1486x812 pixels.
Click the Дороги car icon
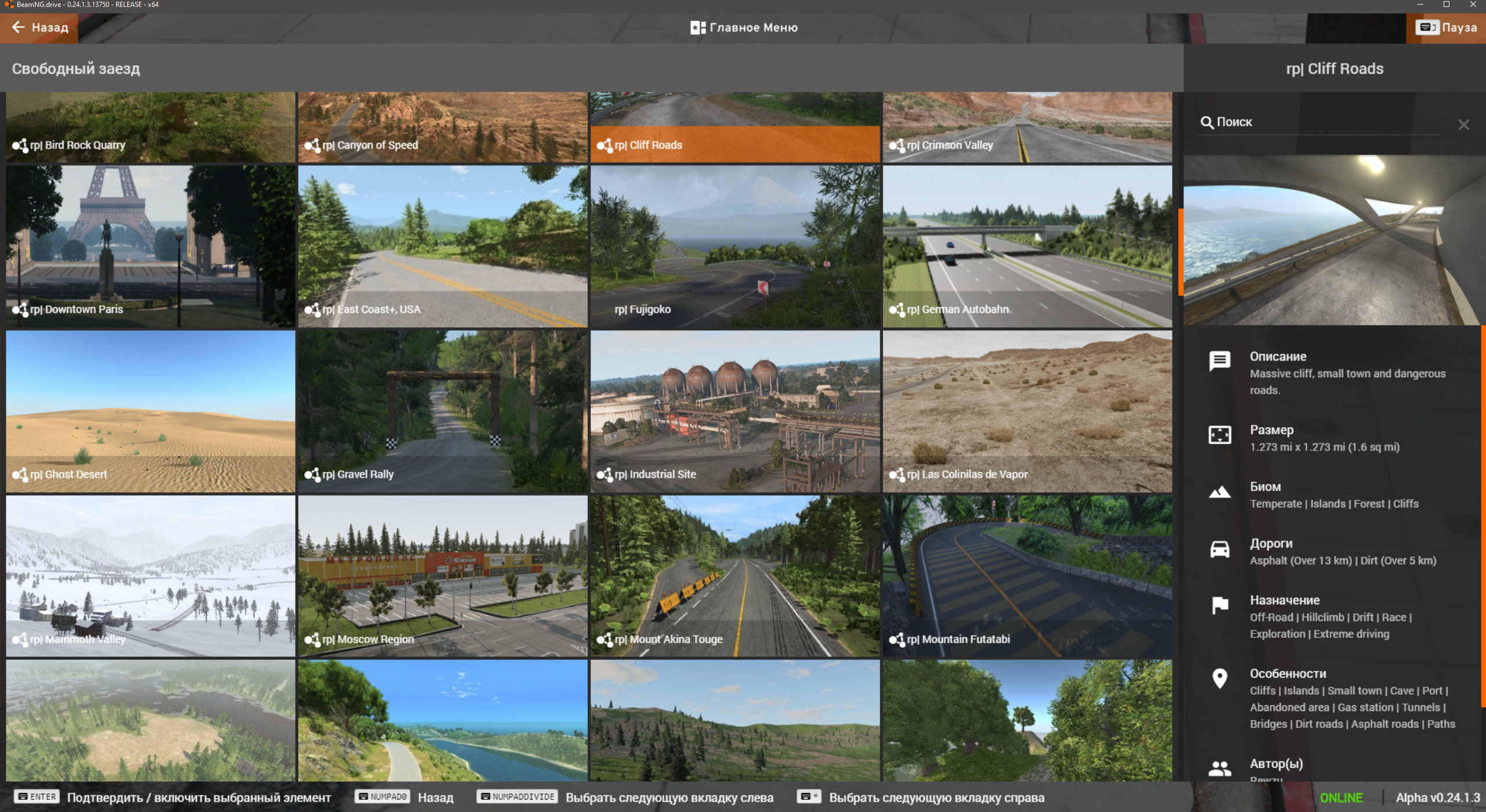click(x=1219, y=549)
